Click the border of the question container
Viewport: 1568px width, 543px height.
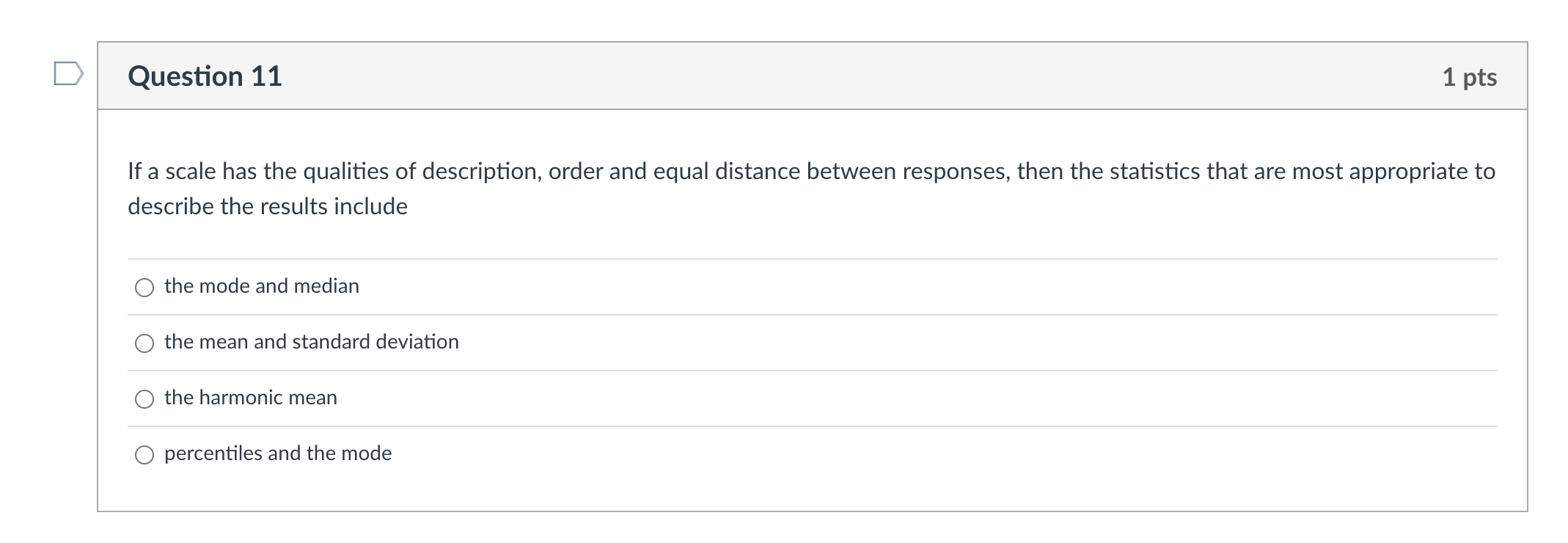coord(98,294)
